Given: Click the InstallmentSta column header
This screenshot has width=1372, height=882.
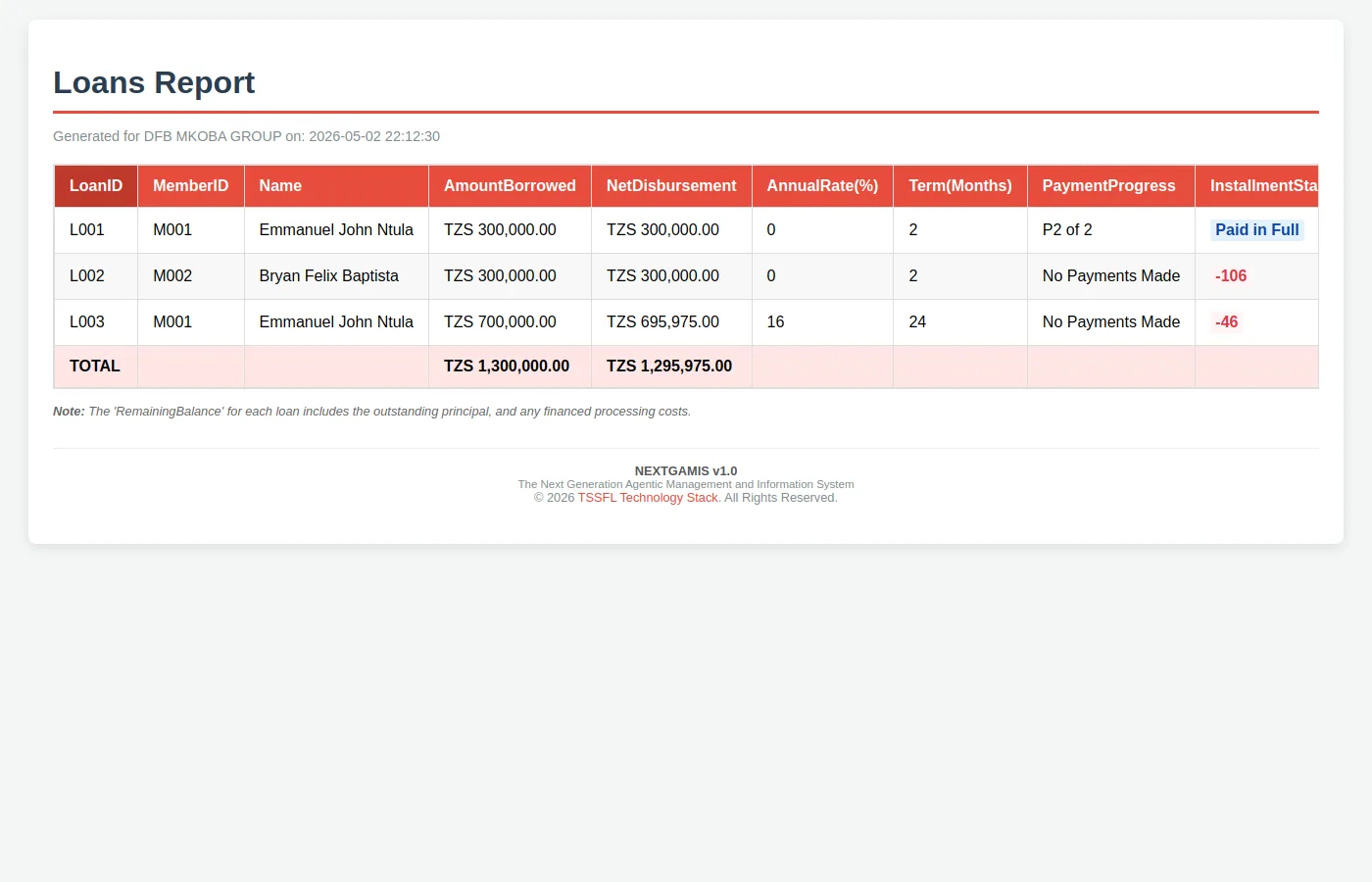Looking at the screenshot, I should click(1257, 186).
